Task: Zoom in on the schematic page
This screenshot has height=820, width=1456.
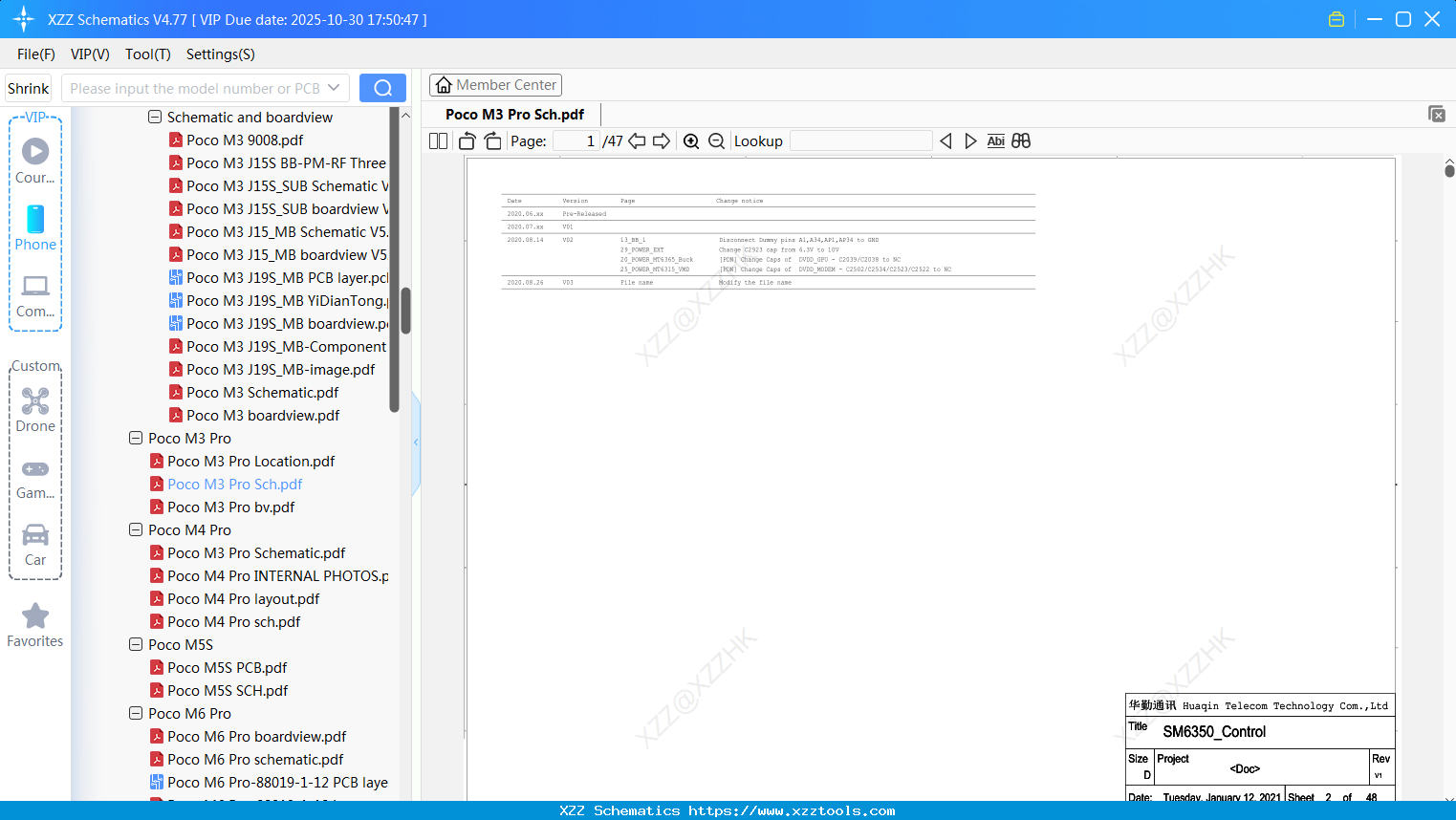Action: (x=691, y=141)
